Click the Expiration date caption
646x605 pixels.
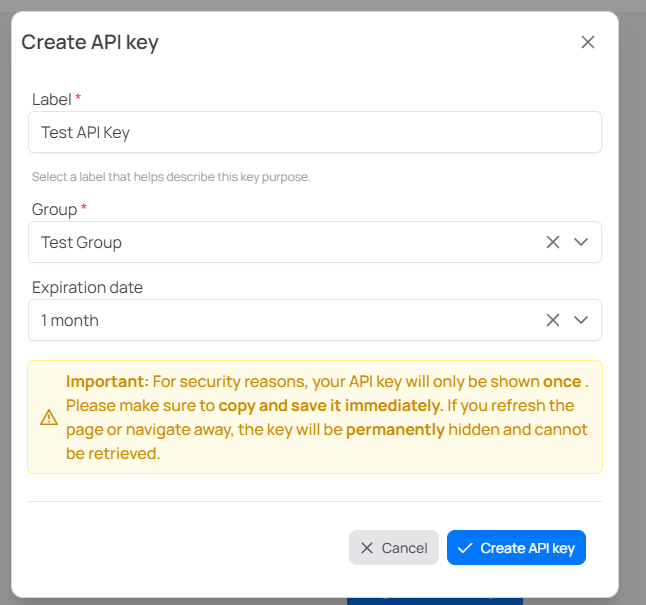coord(87,287)
